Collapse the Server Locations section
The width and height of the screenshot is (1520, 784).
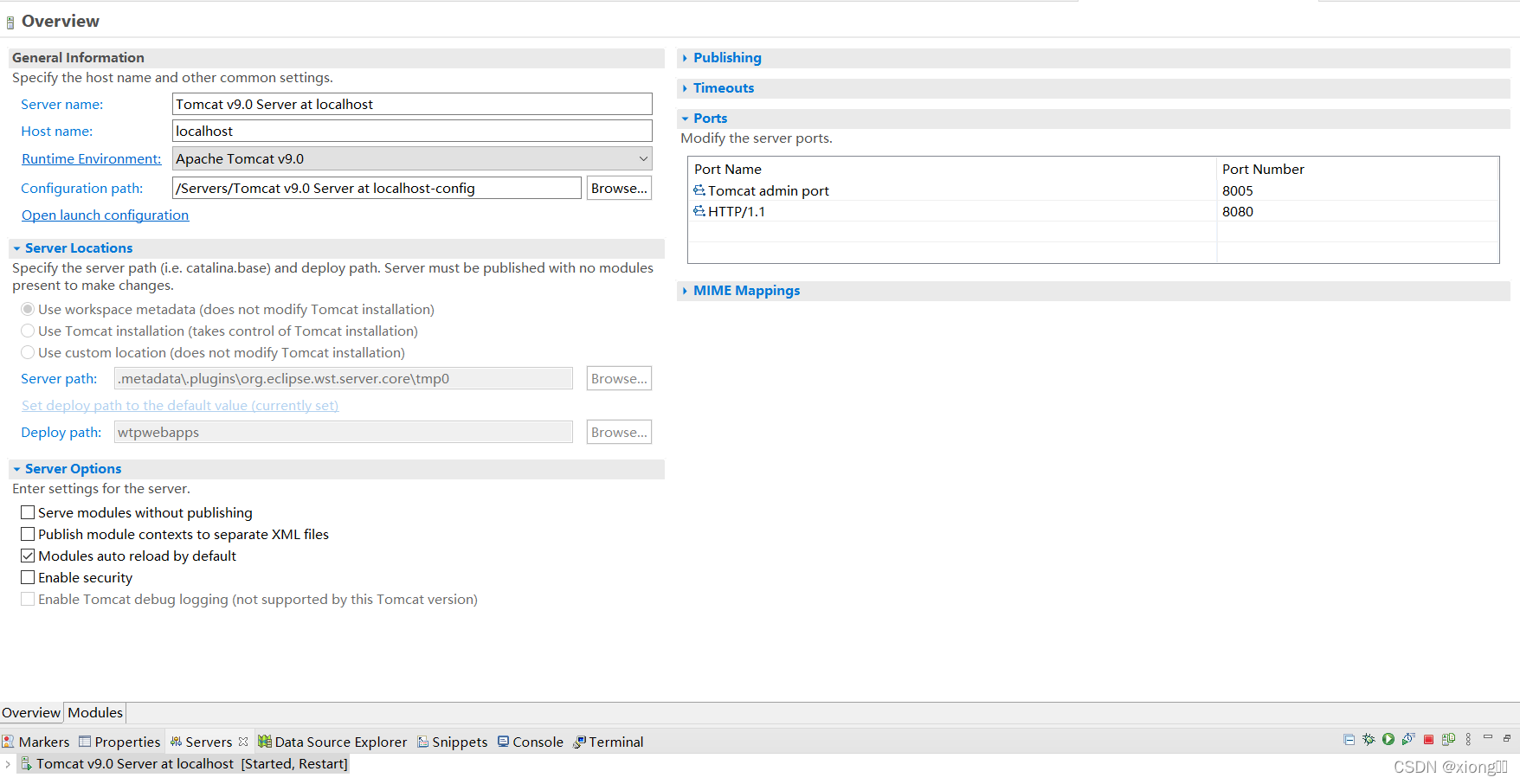(x=16, y=248)
